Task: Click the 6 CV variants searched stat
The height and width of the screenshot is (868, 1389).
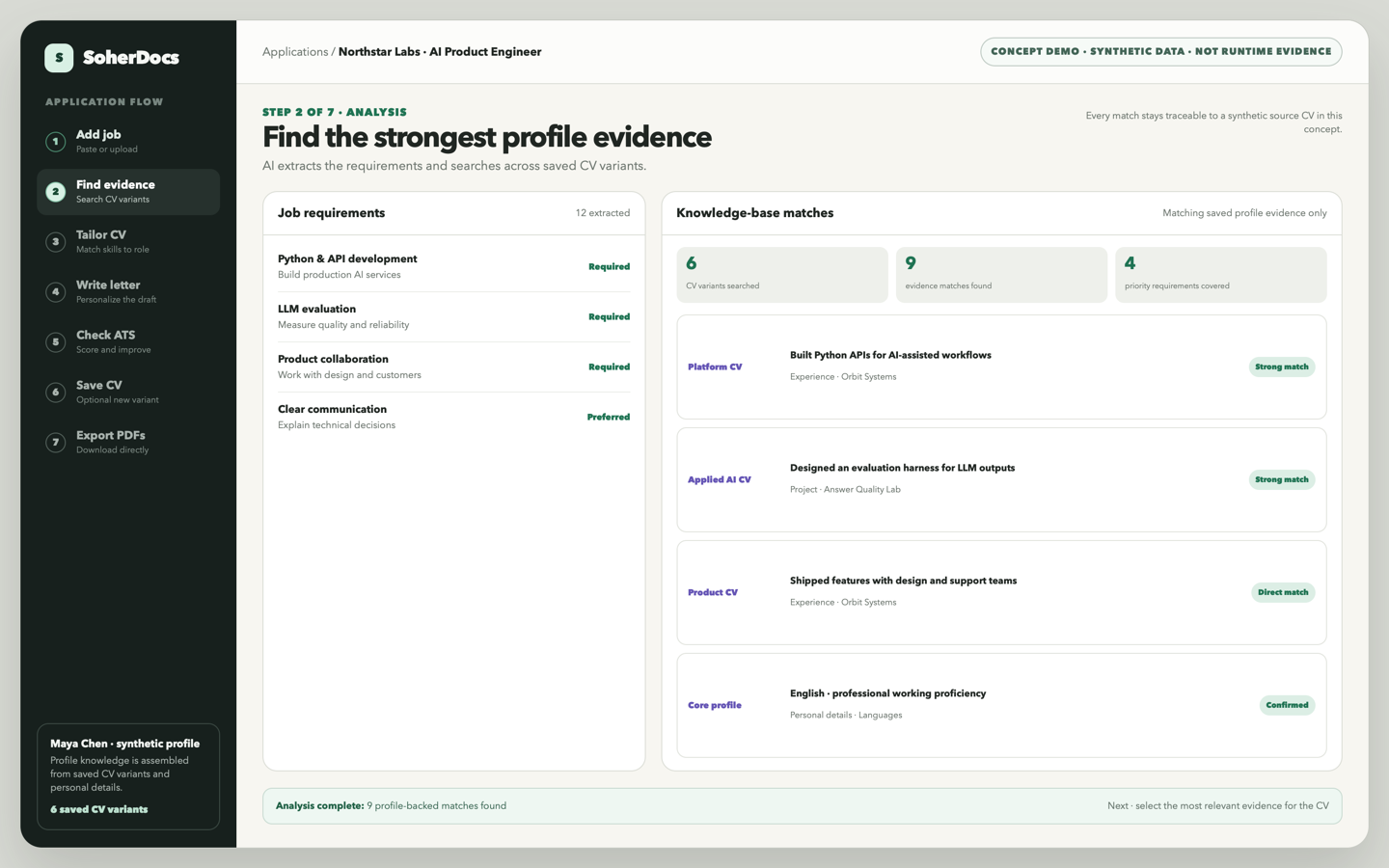Action: point(782,275)
